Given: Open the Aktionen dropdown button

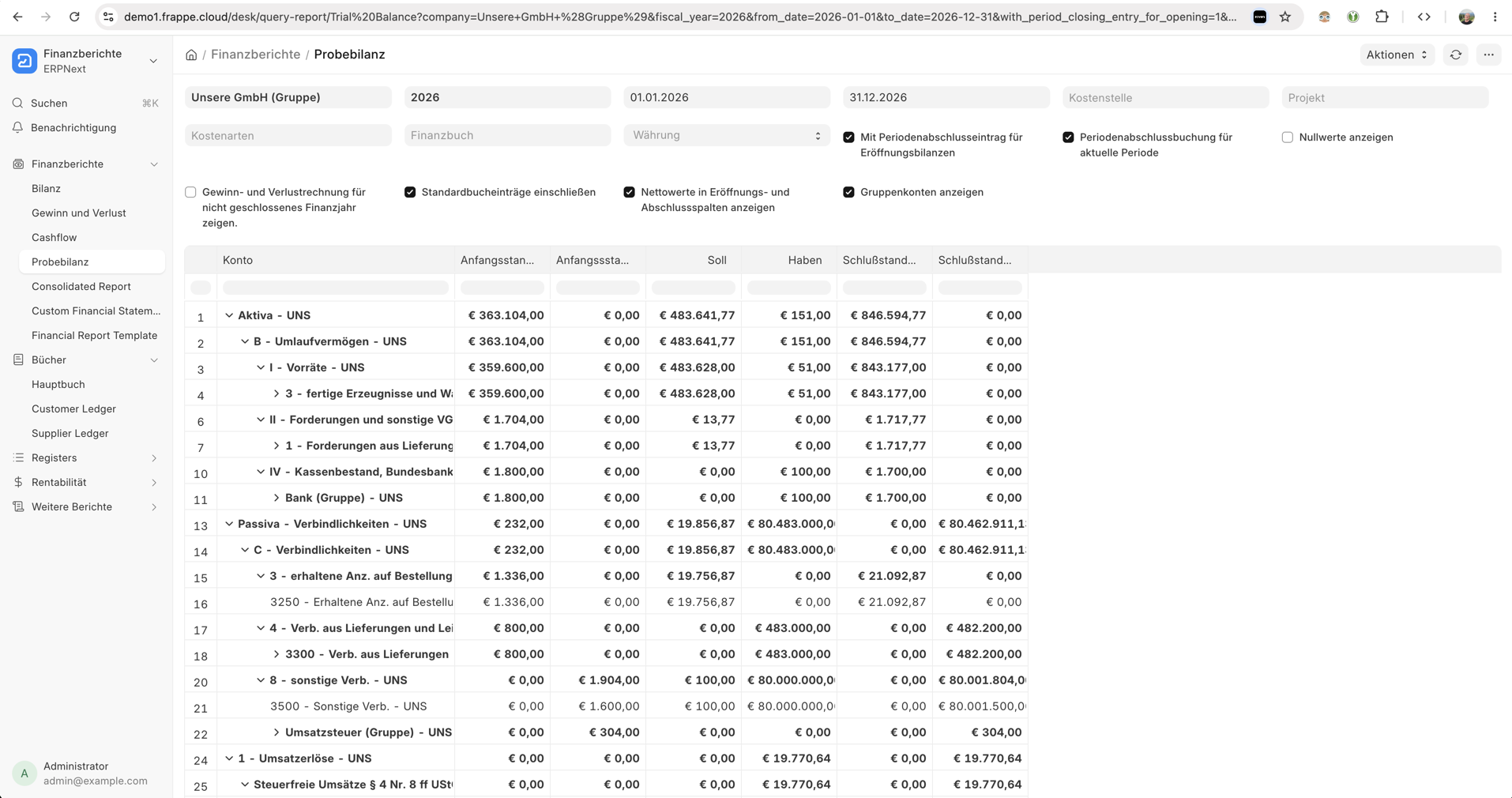Looking at the screenshot, I should pyautogui.click(x=1397, y=55).
